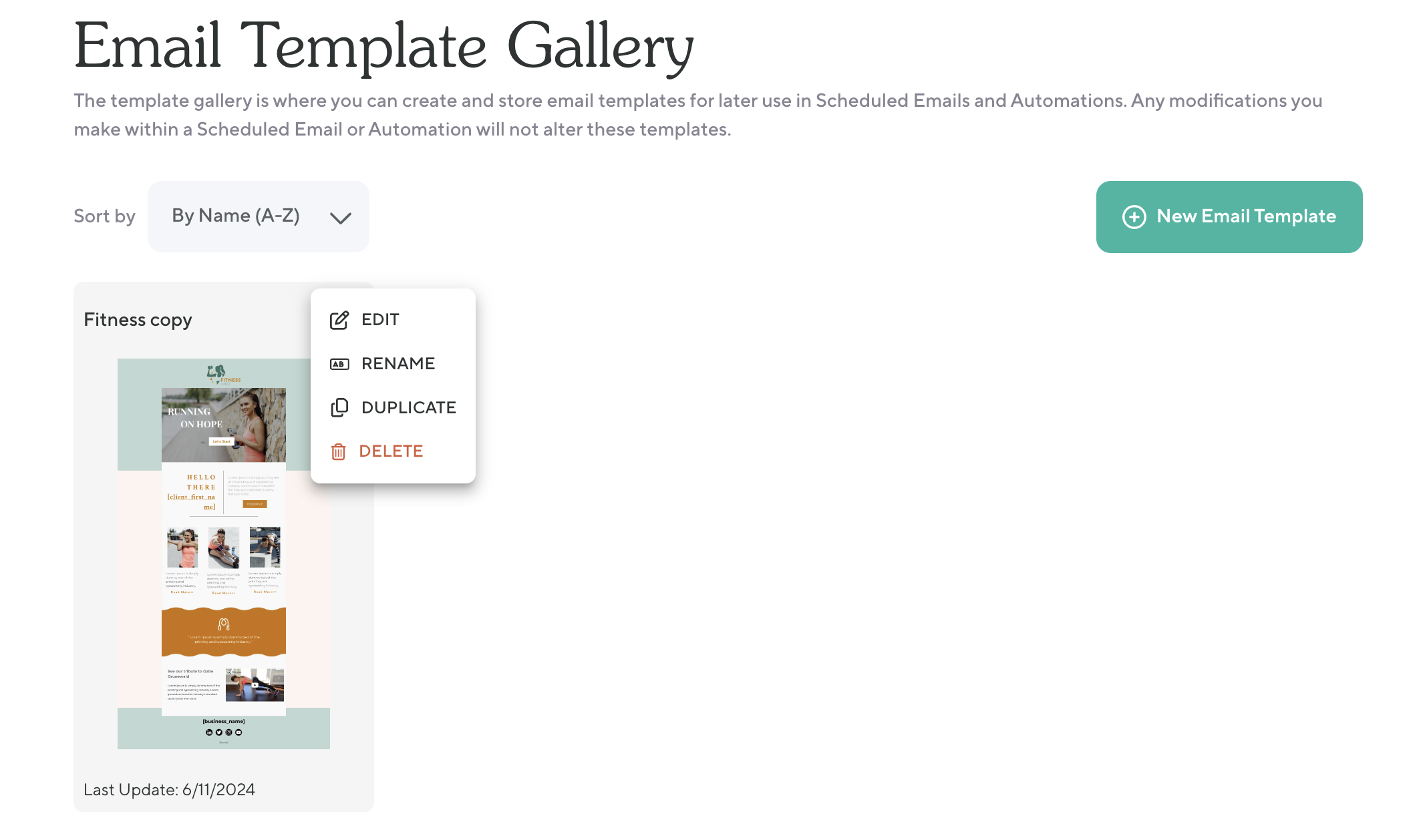This screenshot has height=840, width=1427.
Task: Click the Sort by label
Action: click(104, 216)
